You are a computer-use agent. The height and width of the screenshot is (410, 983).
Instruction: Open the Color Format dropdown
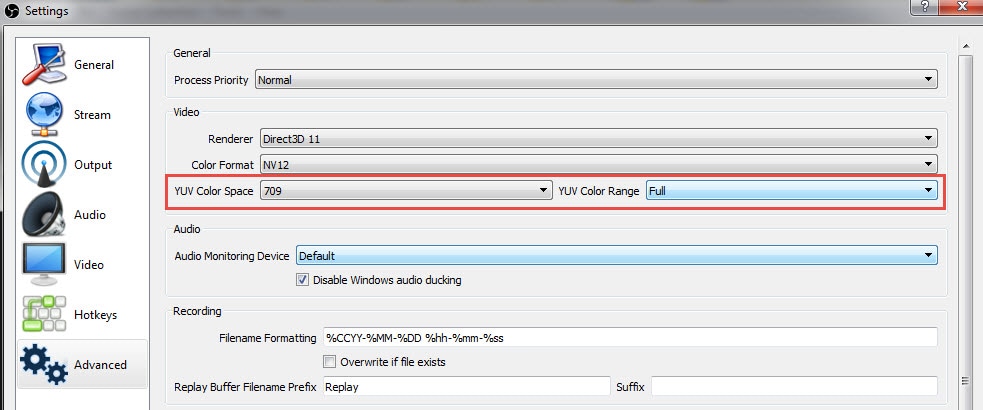coord(598,164)
